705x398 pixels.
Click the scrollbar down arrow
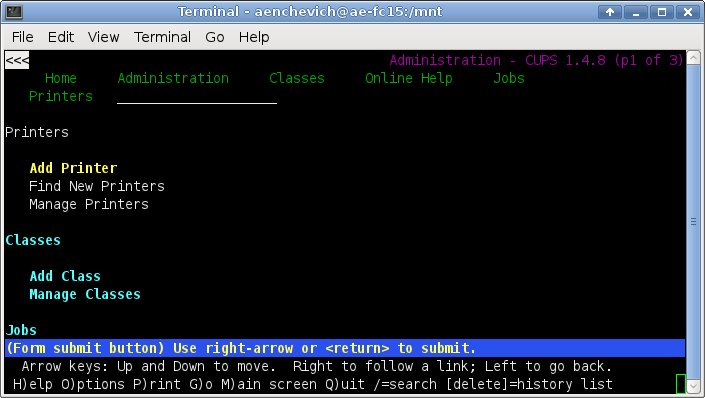pyautogui.click(x=693, y=385)
